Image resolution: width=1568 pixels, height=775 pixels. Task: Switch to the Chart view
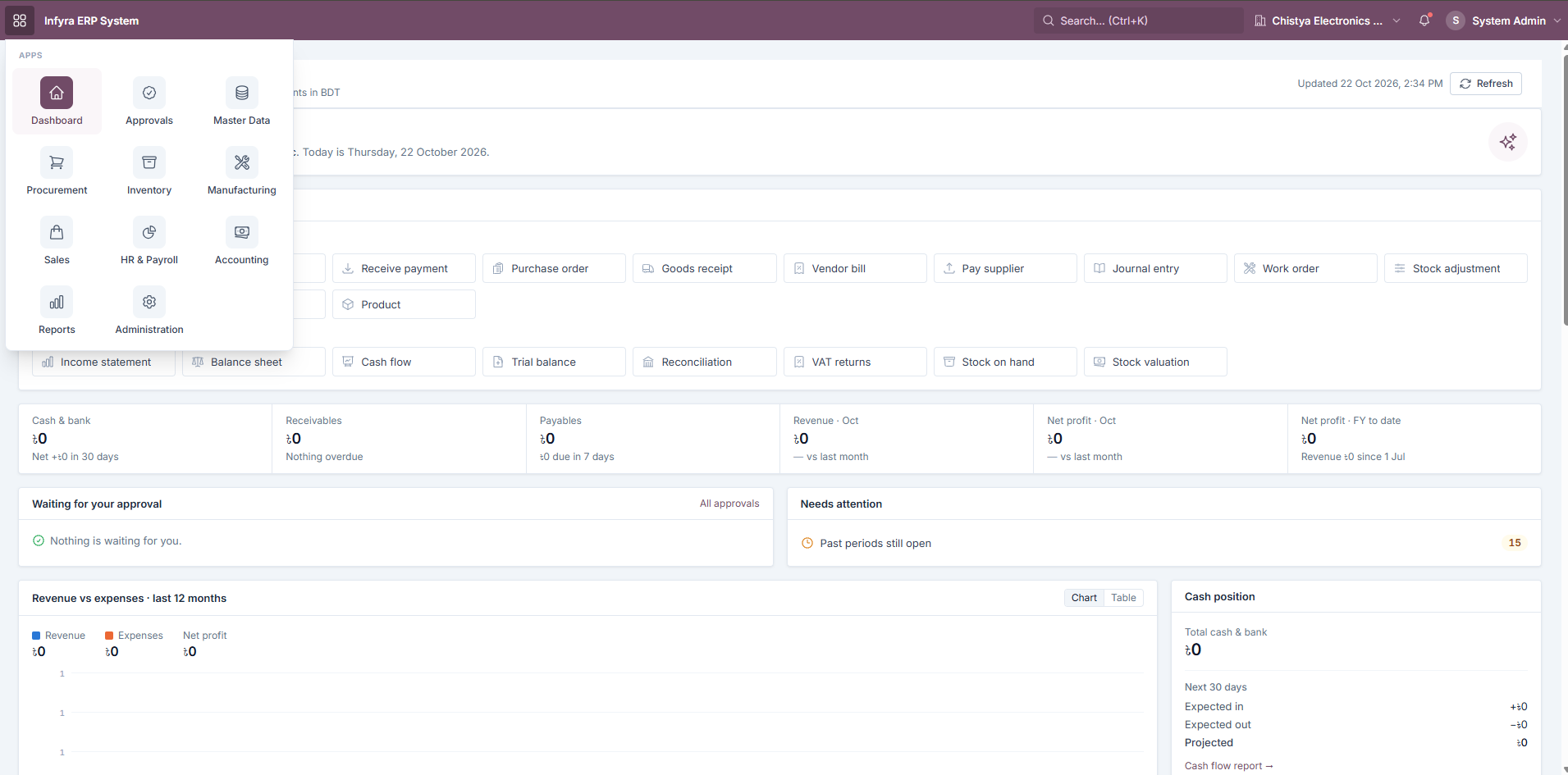[x=1084, y=598]
